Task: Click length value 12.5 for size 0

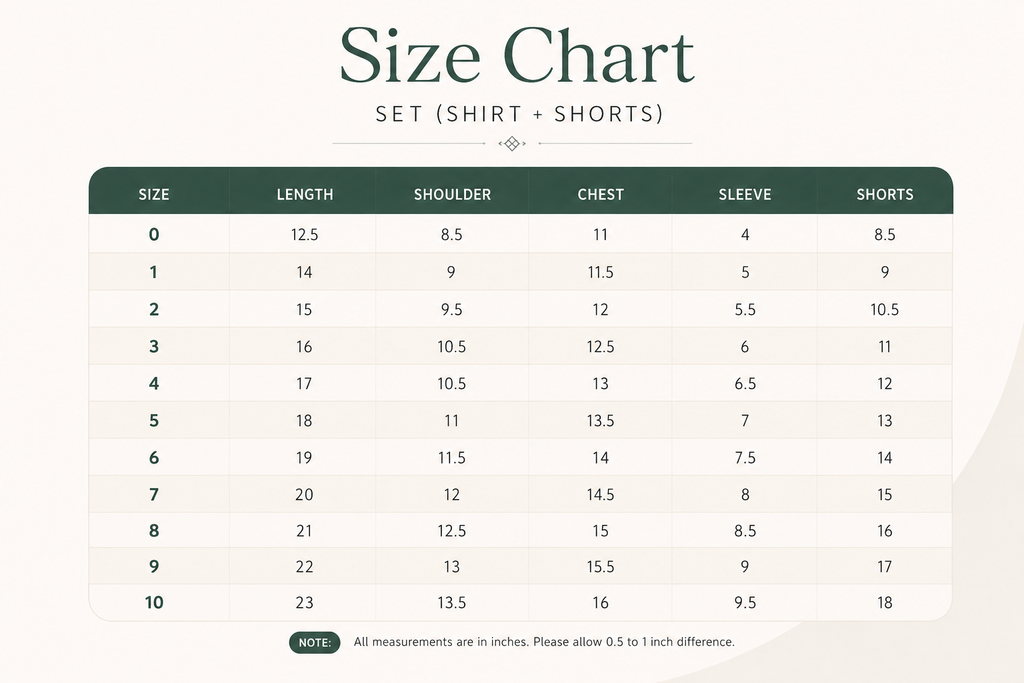Action: [304, 234]
